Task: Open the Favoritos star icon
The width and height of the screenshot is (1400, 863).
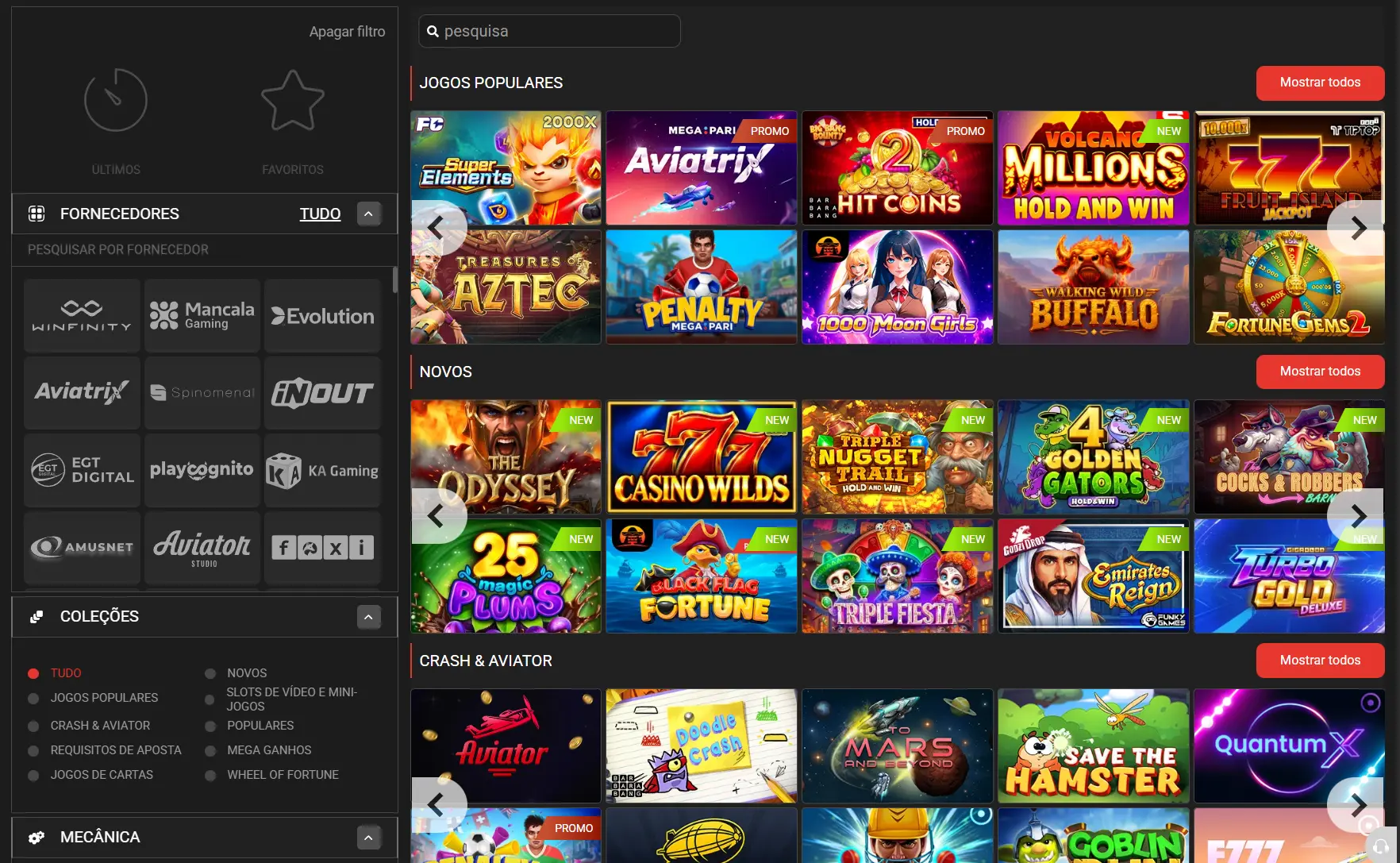Action: [293, 100]
